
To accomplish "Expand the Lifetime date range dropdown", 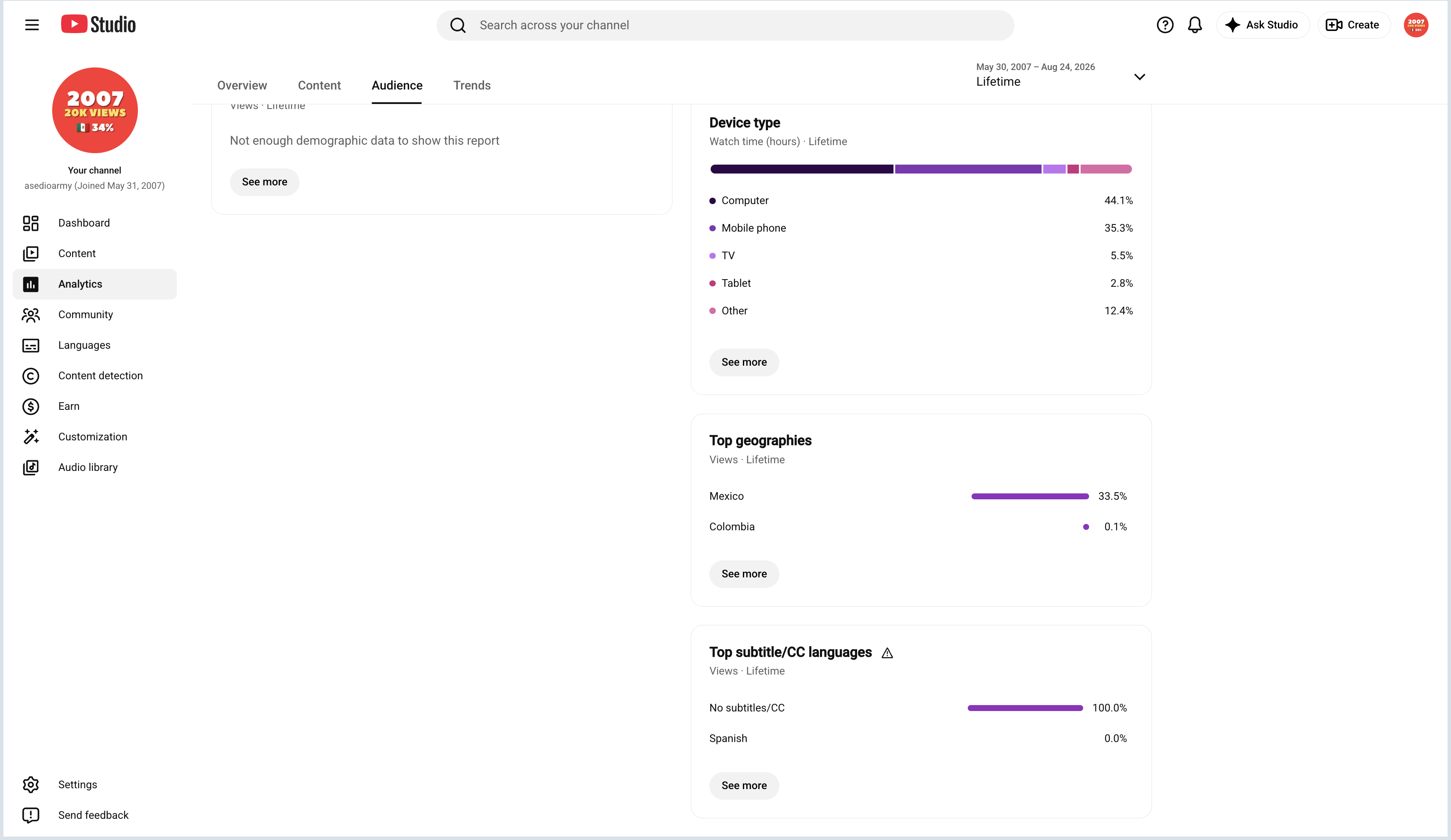I will click(1061, 76).
